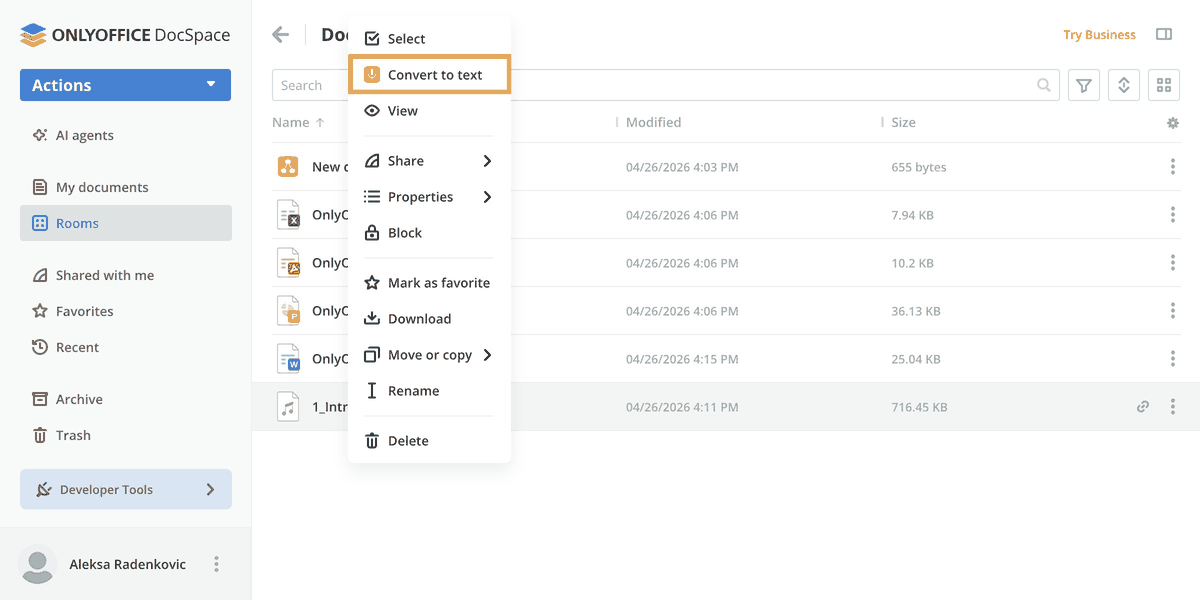Screen dimensions: 1200x600
Task: Open user profile options menu
Action: [216, 564]
